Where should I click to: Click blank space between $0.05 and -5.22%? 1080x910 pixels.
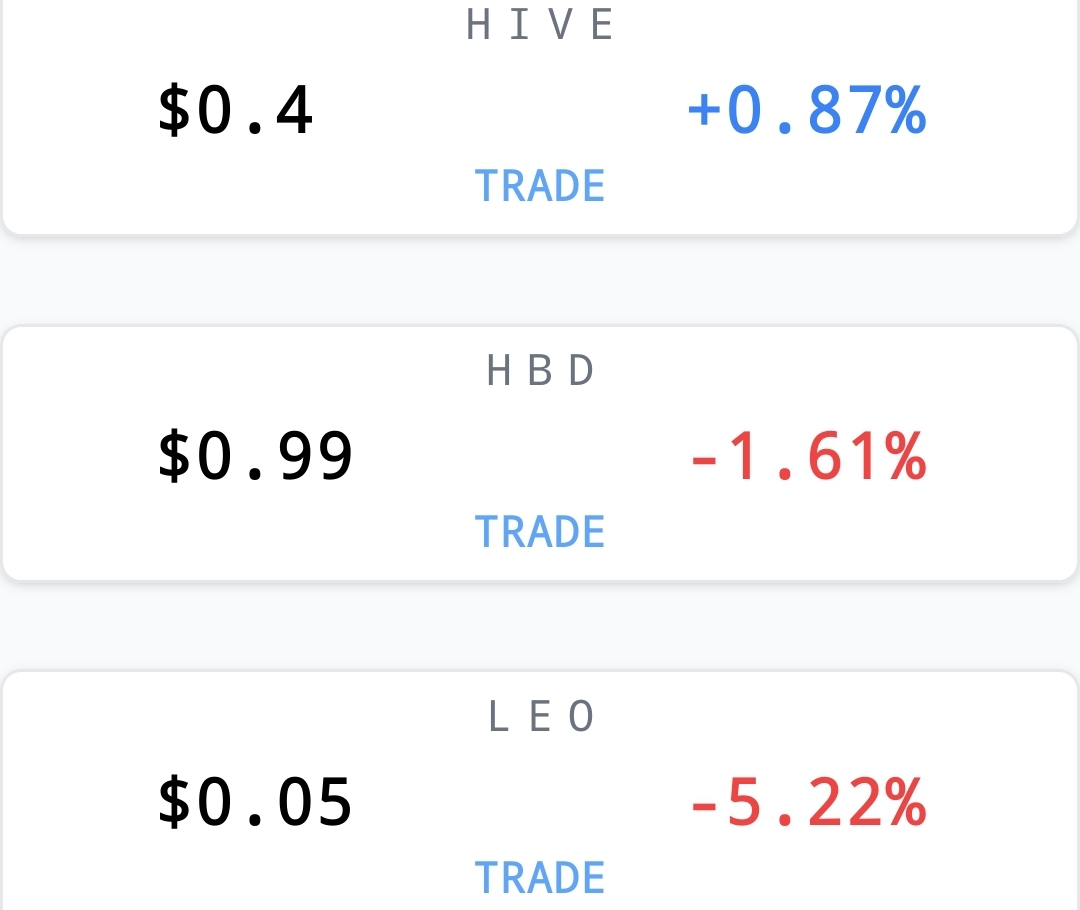522,801
